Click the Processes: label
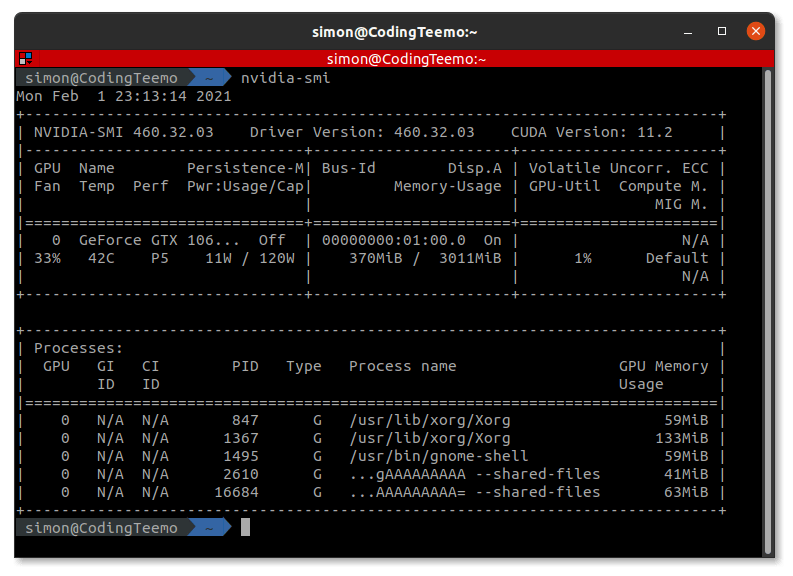This screenshot has height=576, width=793. point(78,348)
